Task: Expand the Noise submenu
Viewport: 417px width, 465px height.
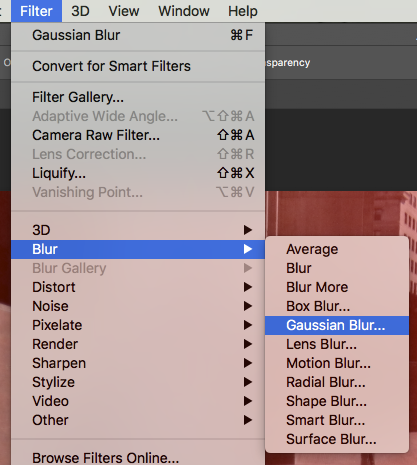Action: (138, 306)
